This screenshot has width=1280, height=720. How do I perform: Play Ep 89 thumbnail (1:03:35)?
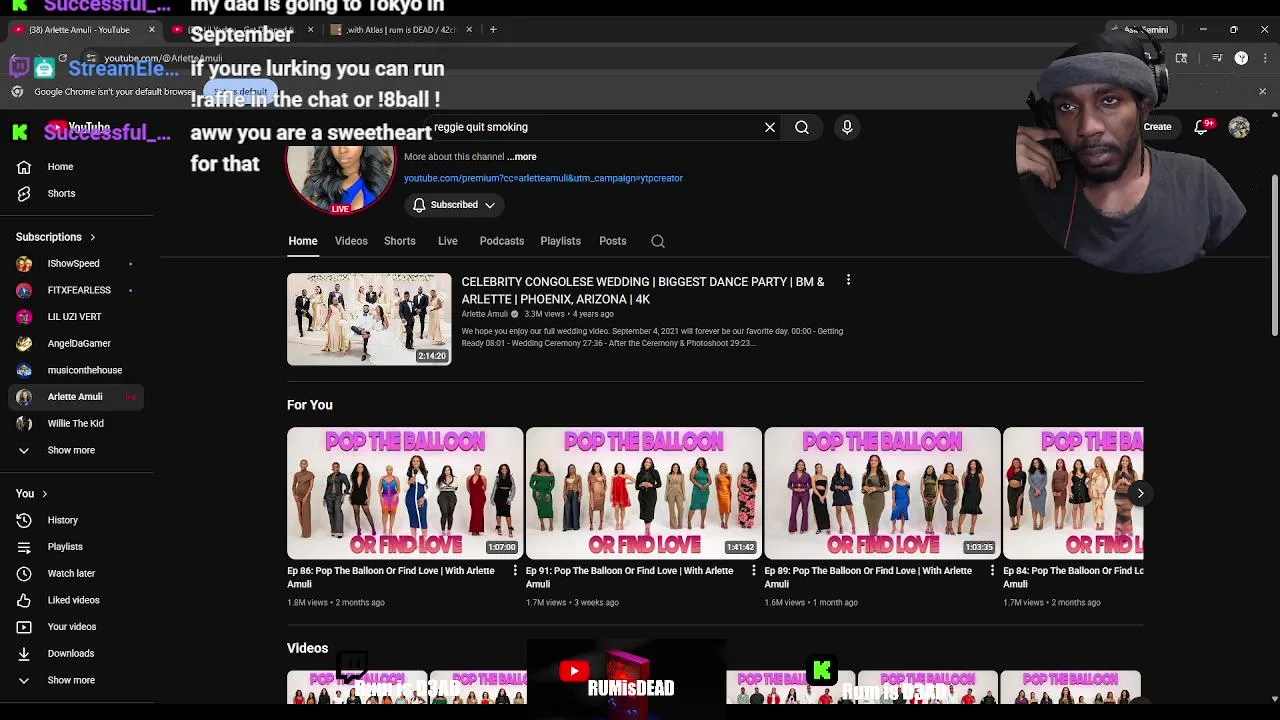click(x=882, y=493)
